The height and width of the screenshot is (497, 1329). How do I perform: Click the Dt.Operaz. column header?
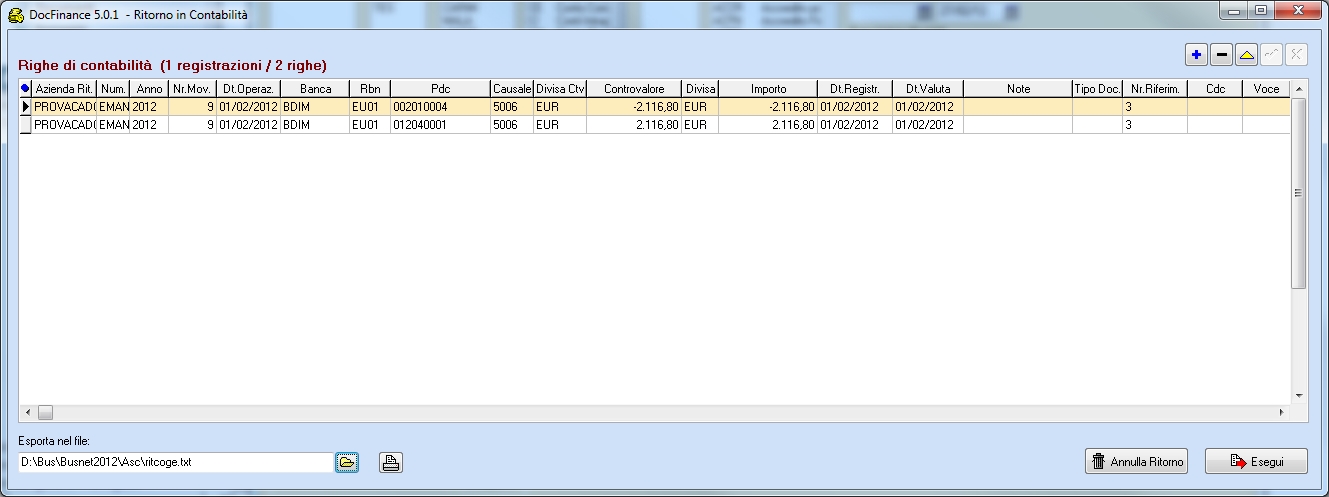248,89
